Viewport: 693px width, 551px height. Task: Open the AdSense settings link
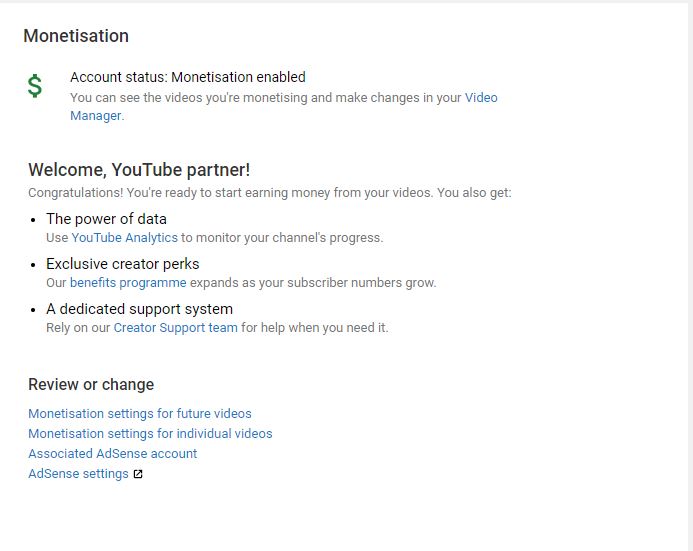[x=78, y=474]
